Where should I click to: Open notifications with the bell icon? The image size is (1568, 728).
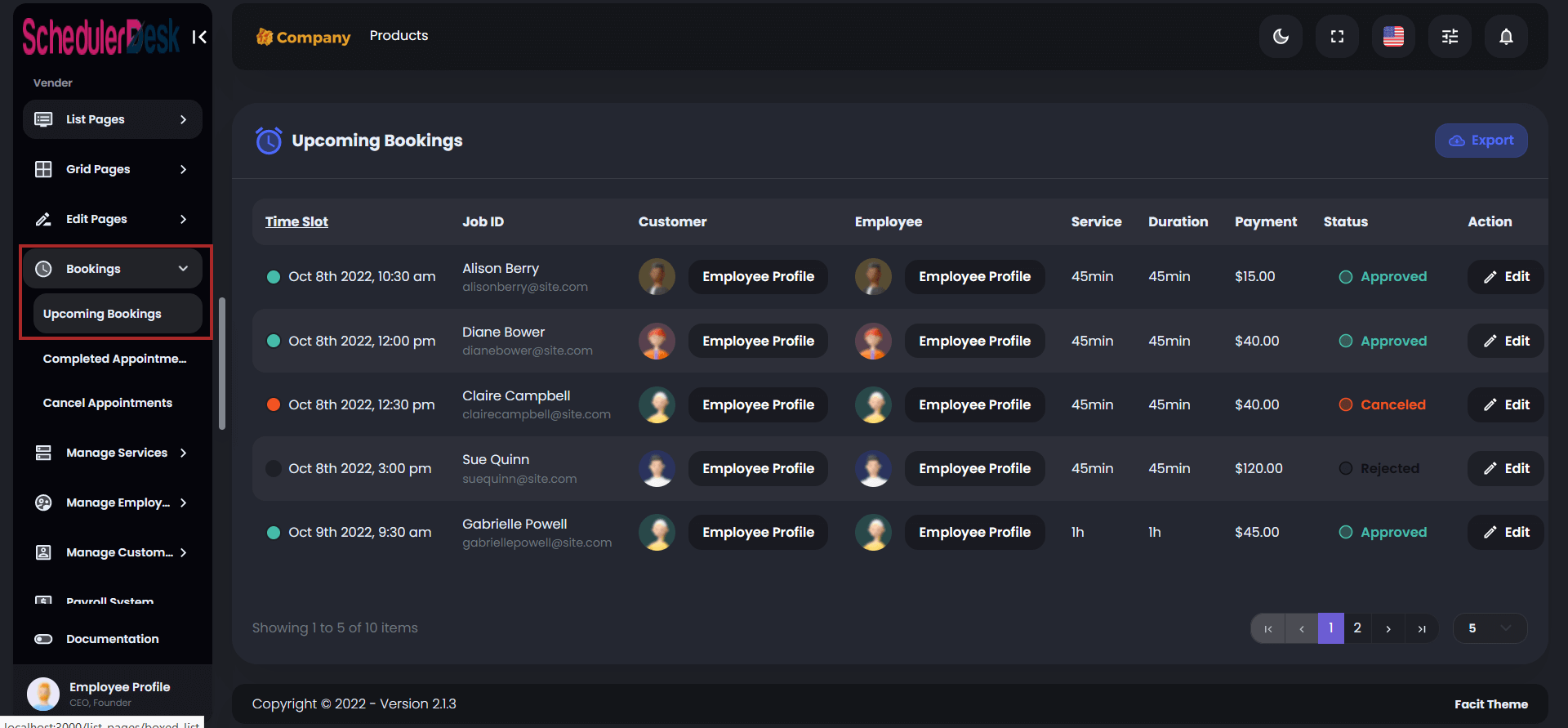1506,37
